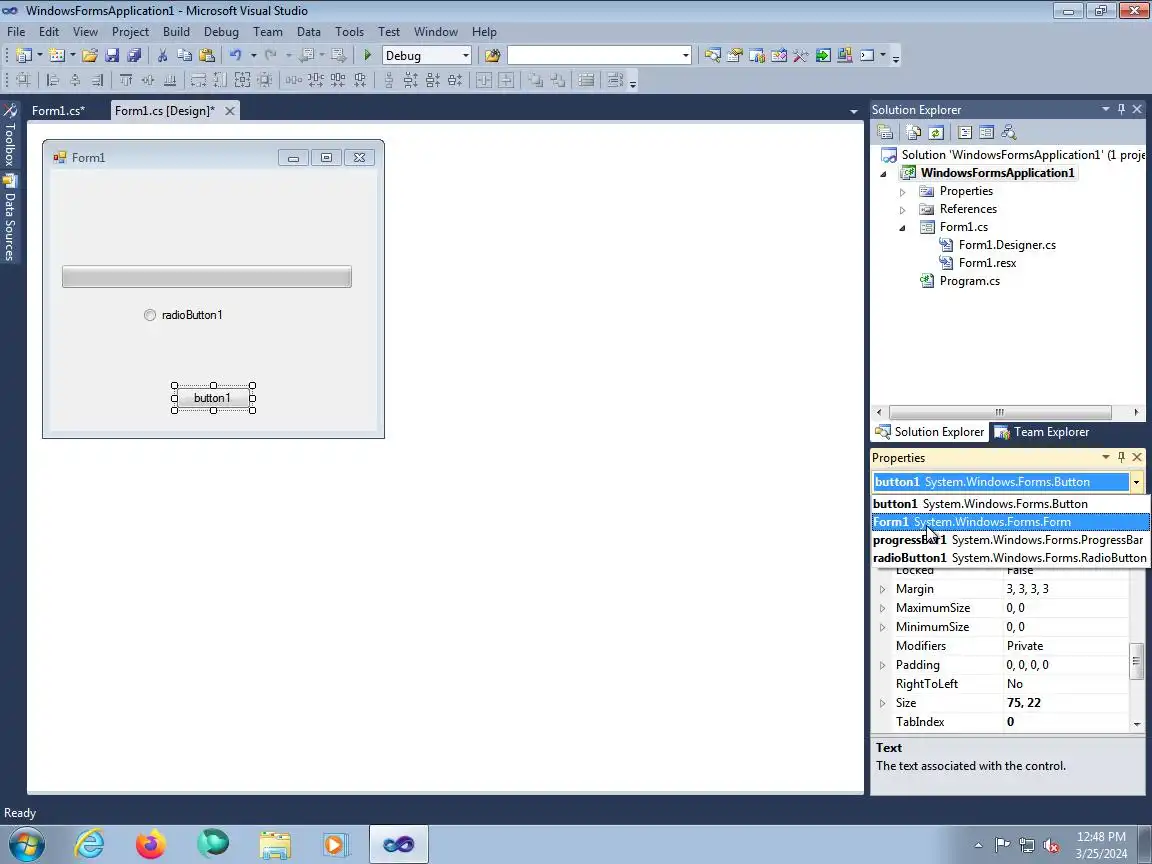Screen dimensions: 1152x864
Task: Collapse the WindowsFormsApplication1 project node
Action: (884, 174)
